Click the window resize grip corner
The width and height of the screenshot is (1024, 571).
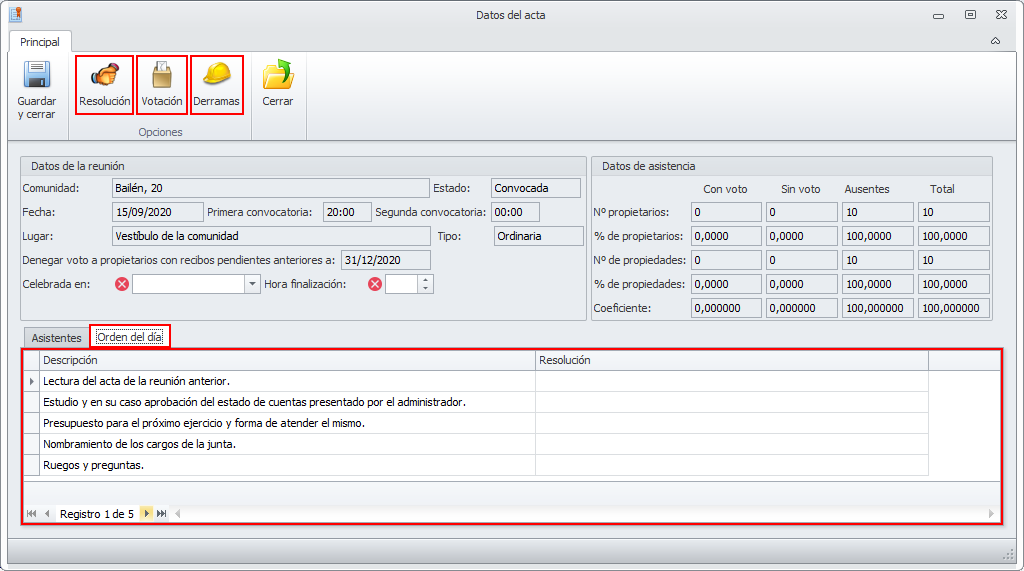click(x=1008, y=555)
